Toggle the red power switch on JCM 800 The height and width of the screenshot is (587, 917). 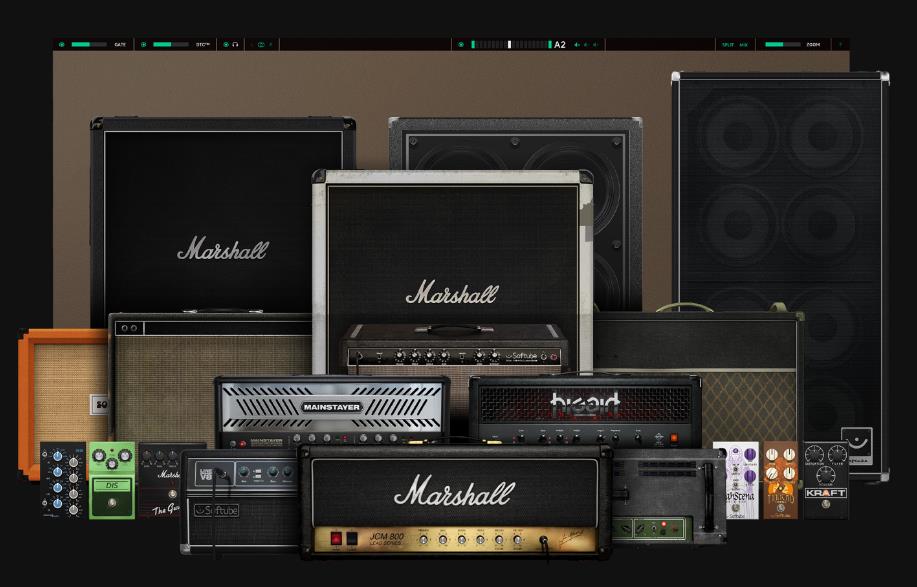pos(337,539)
